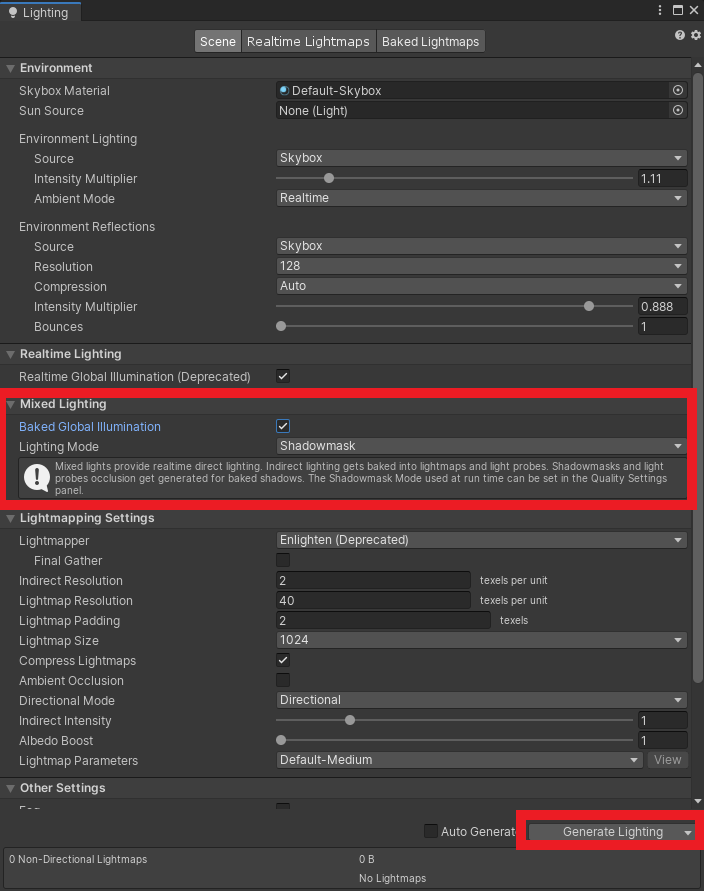704x891 pixels.
Task: Click the scrollbar up arrow
Action: click(698, 66)
